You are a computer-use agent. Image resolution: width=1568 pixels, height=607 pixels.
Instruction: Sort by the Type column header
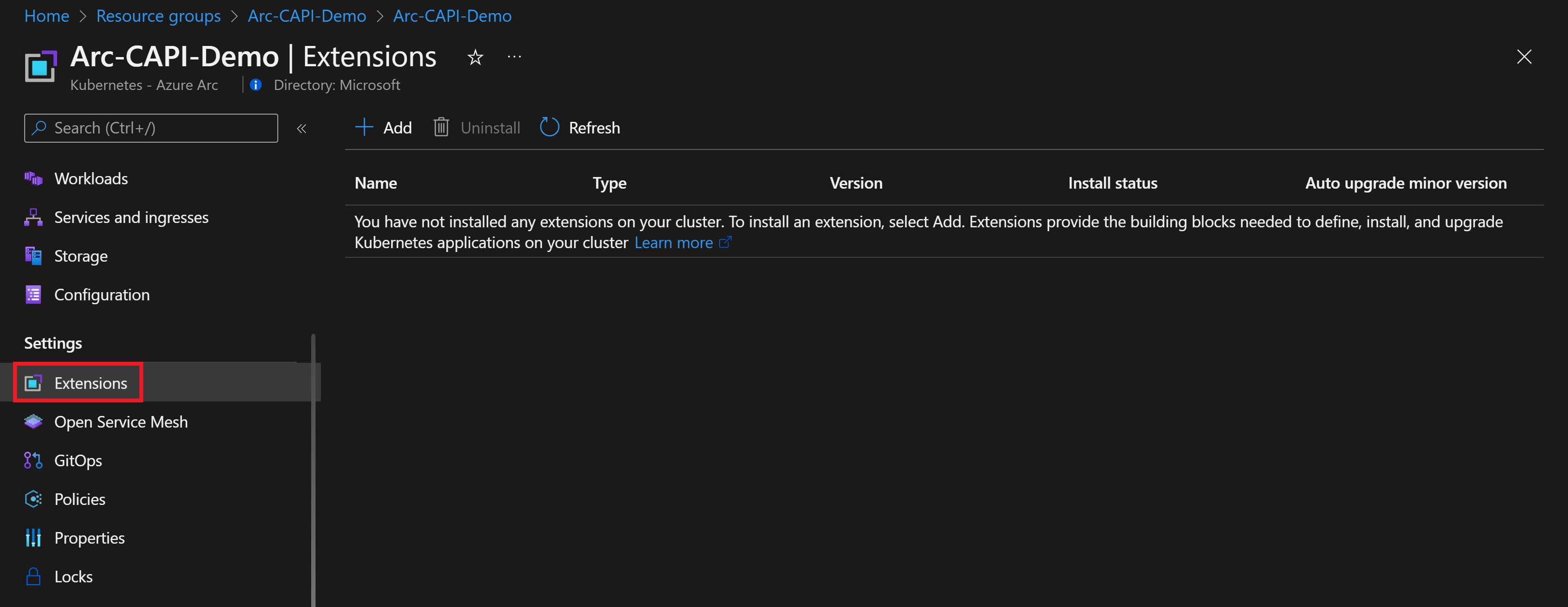609,183
